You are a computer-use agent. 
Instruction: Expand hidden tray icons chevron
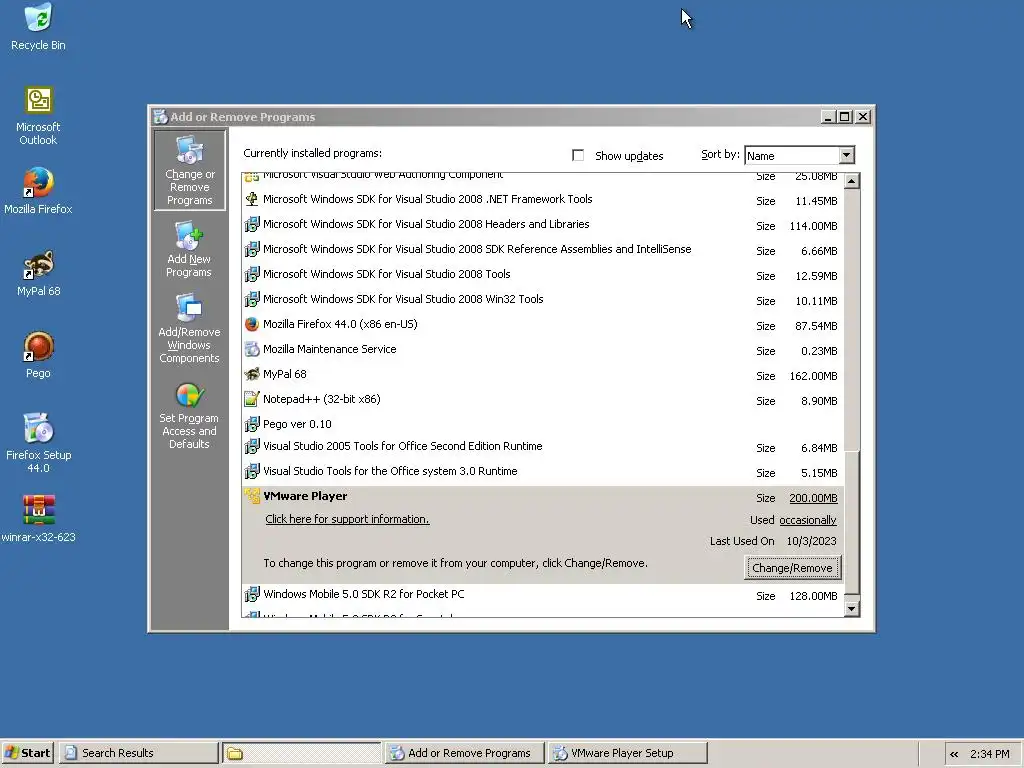tap(954, 754)
